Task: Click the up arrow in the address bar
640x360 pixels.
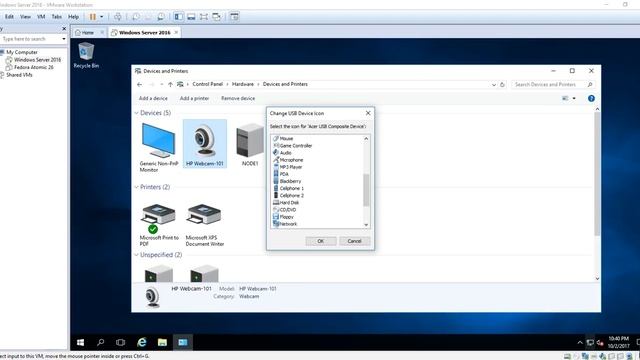Action: [x=170, y=84]
